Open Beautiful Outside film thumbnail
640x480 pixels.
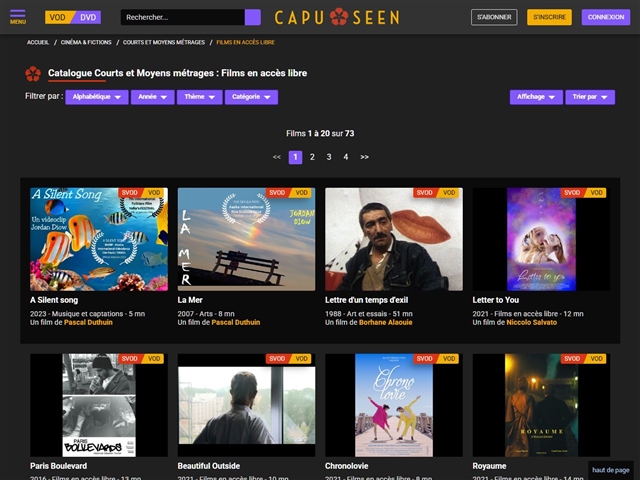coord(246,405)
